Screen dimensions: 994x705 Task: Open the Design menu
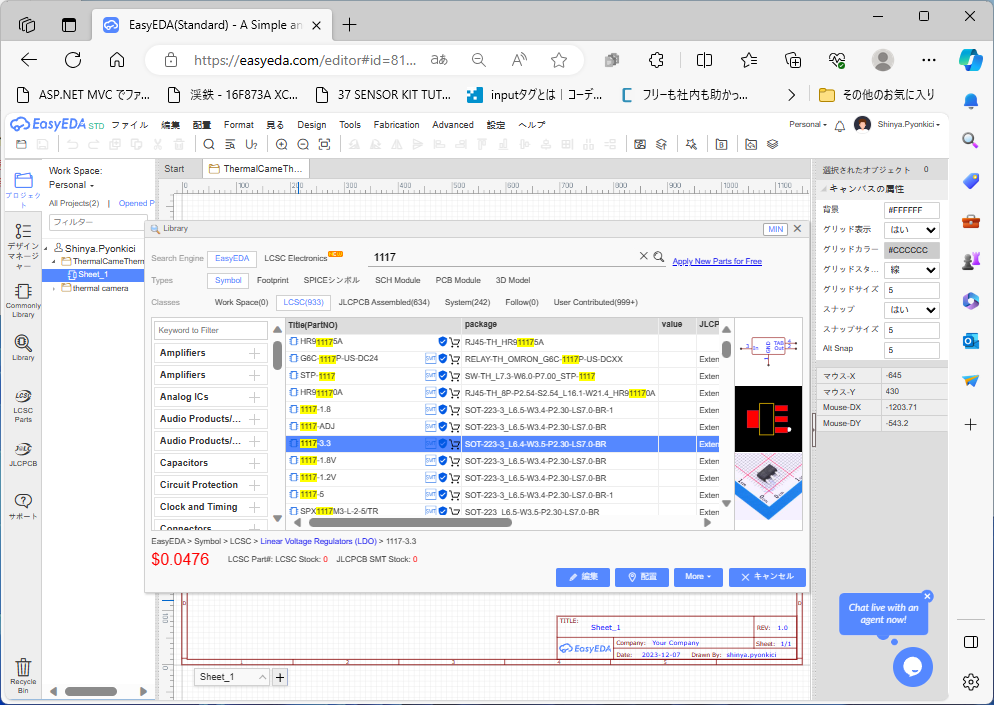click(312, 125)
